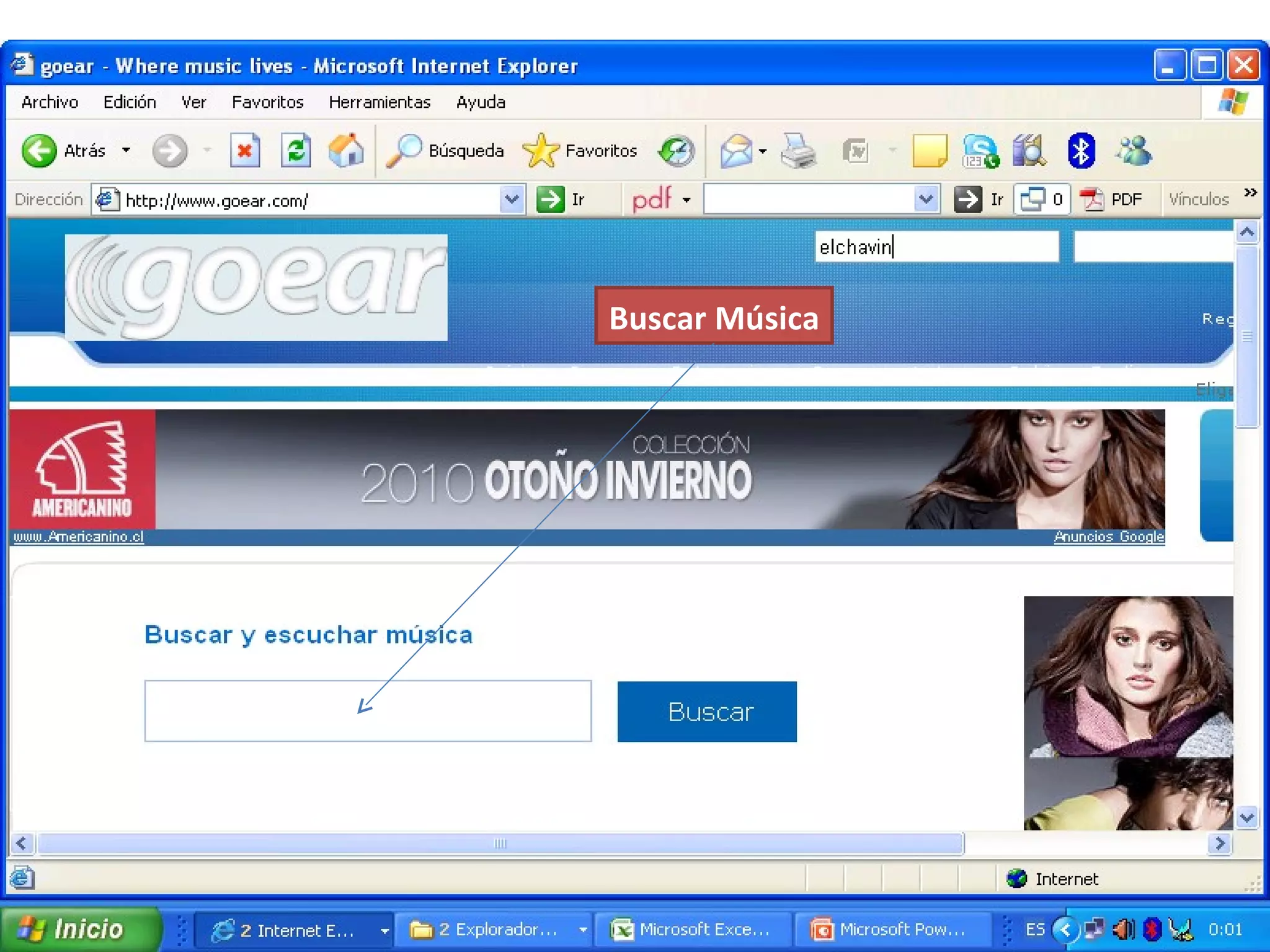Expand the address bar URL dropdown
Viewport: 1270px width, 952px height.
click(512, 200)
